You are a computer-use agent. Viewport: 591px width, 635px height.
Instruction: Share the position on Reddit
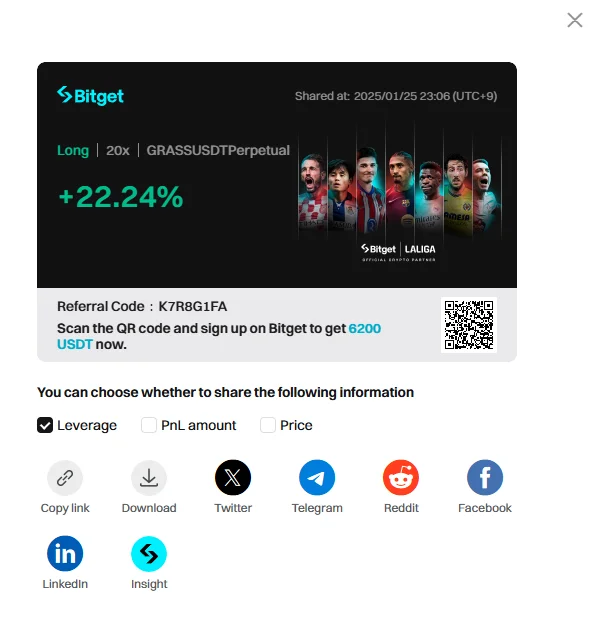(401, 477)
